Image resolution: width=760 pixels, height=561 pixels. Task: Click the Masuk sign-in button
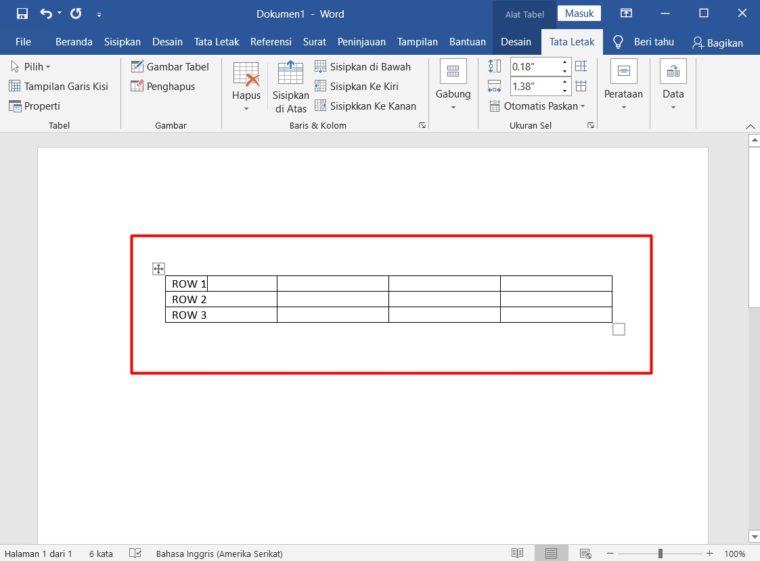(x=579, y=14)
